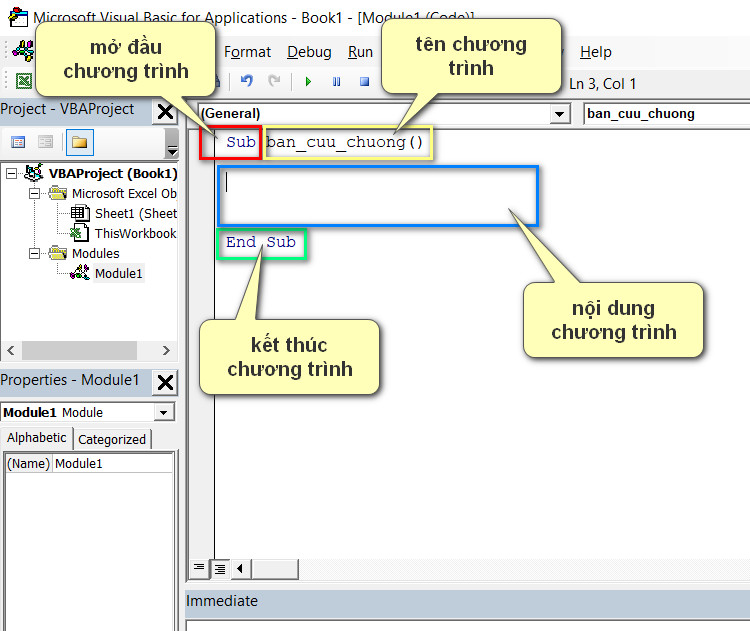
Task: Click the View Code icon in Project panel
Action: [x=18, y=142]
